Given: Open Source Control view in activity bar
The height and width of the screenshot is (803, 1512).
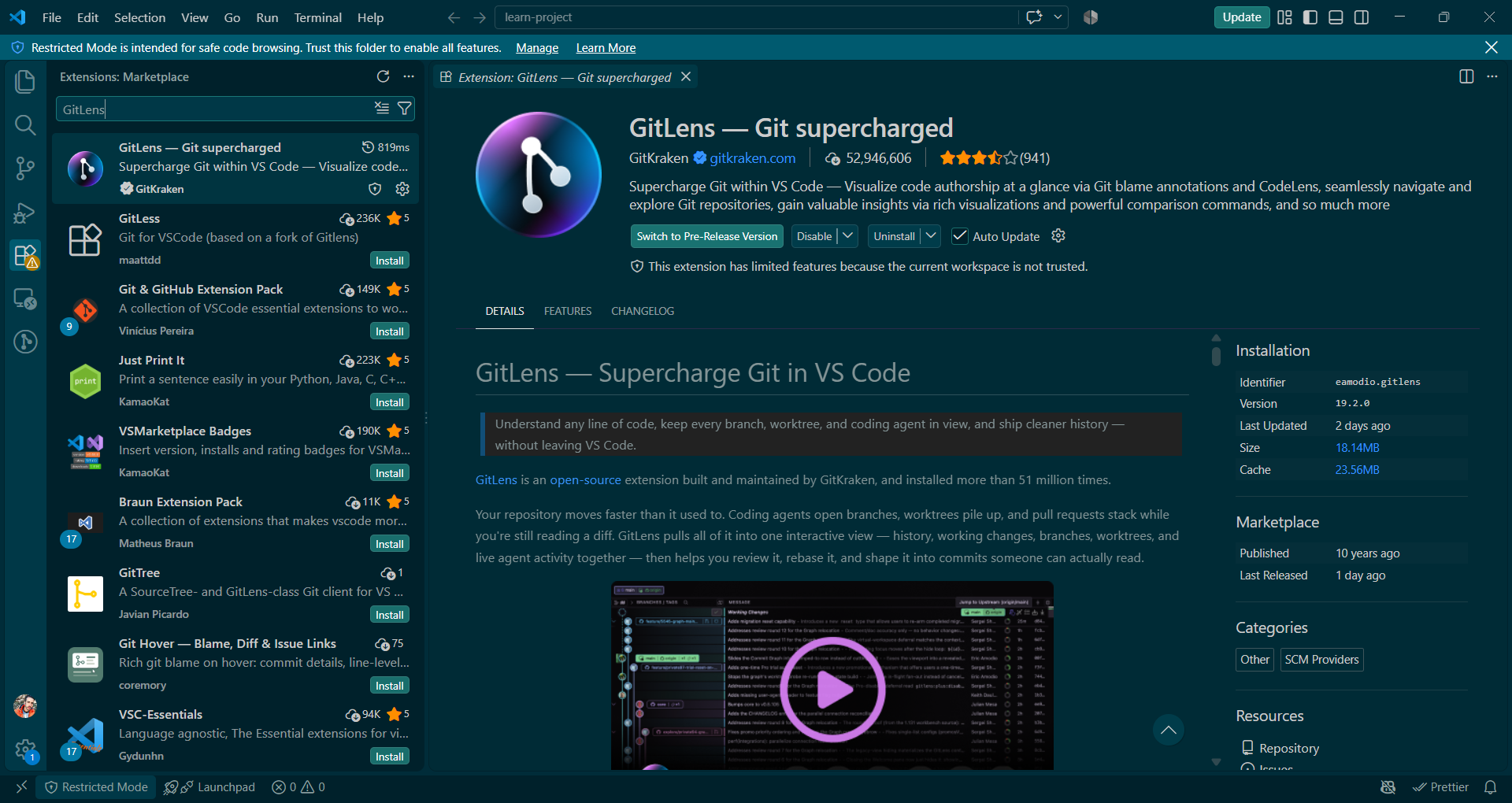Looking at the screenshot, I should click(25, 168).
